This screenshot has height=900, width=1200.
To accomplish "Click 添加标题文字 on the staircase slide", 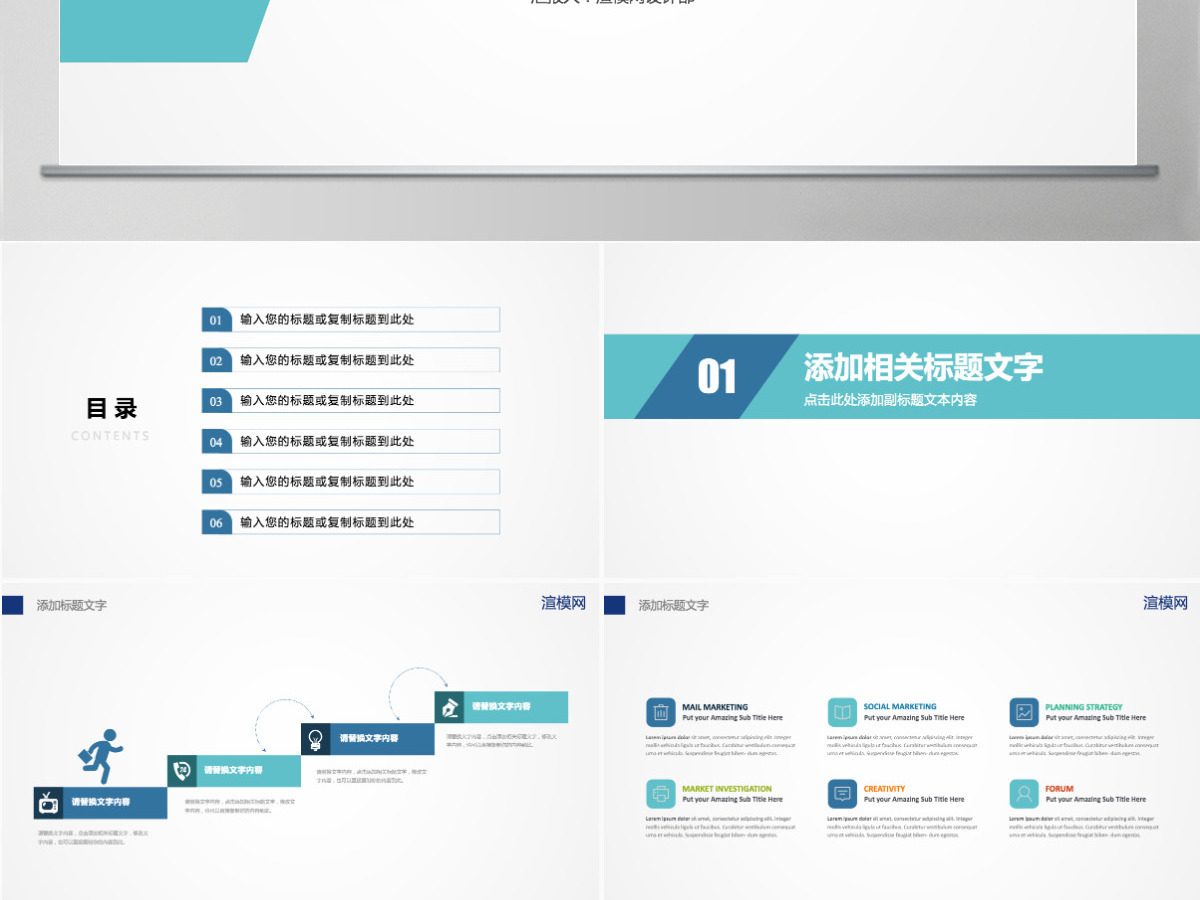I will (x=72, y=605).
